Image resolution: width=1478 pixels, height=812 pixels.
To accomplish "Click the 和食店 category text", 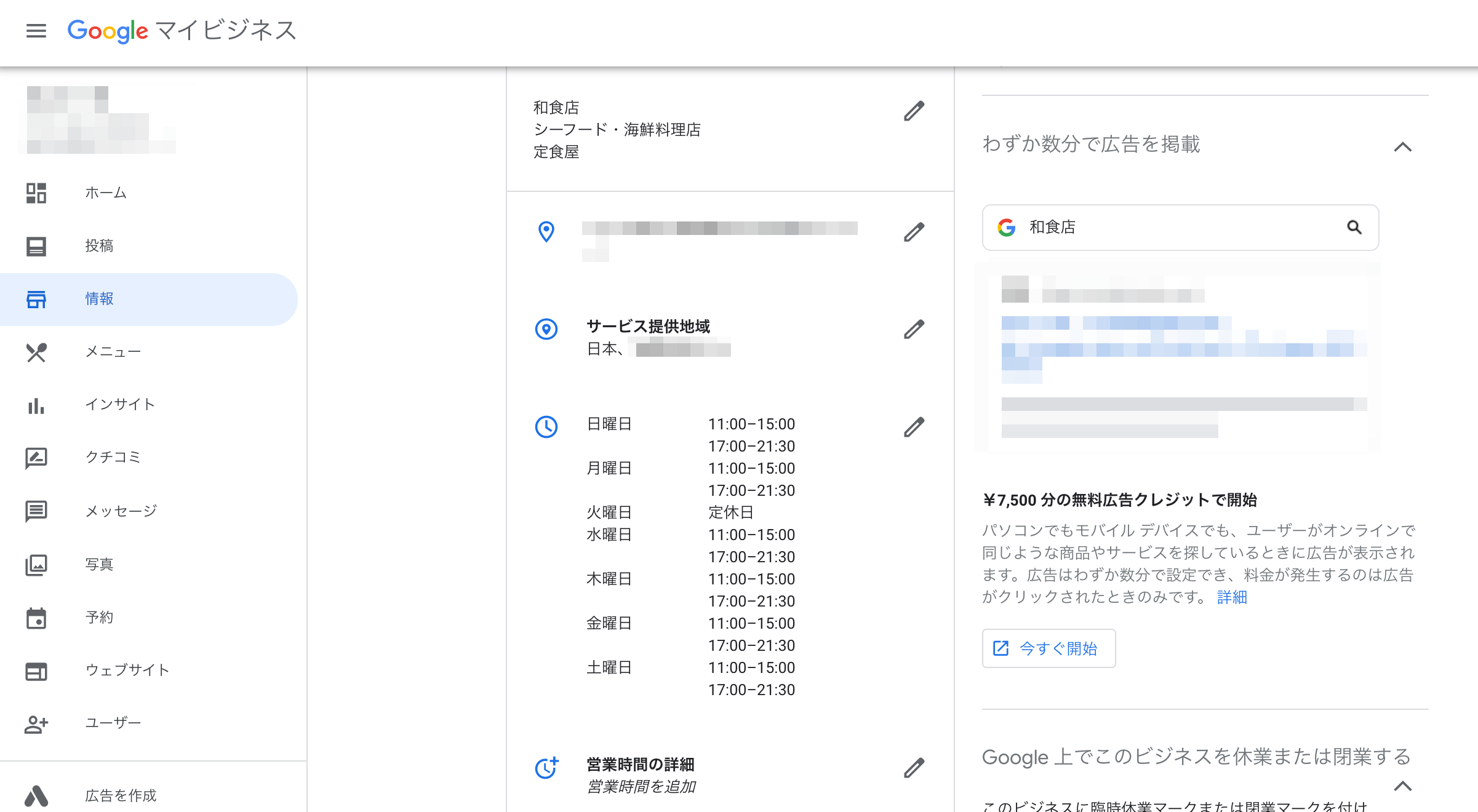I will click(x=556, y=108).
